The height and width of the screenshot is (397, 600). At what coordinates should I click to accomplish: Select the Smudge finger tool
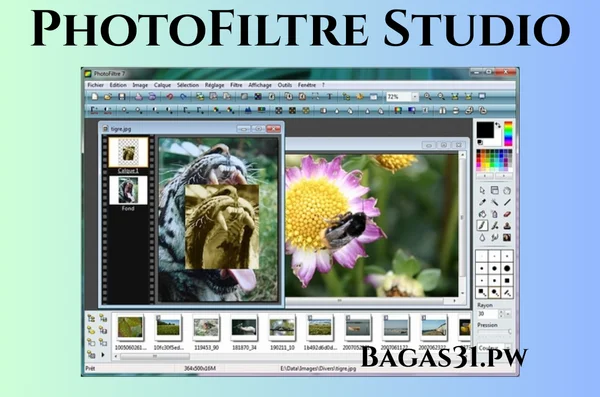point(494,238)
